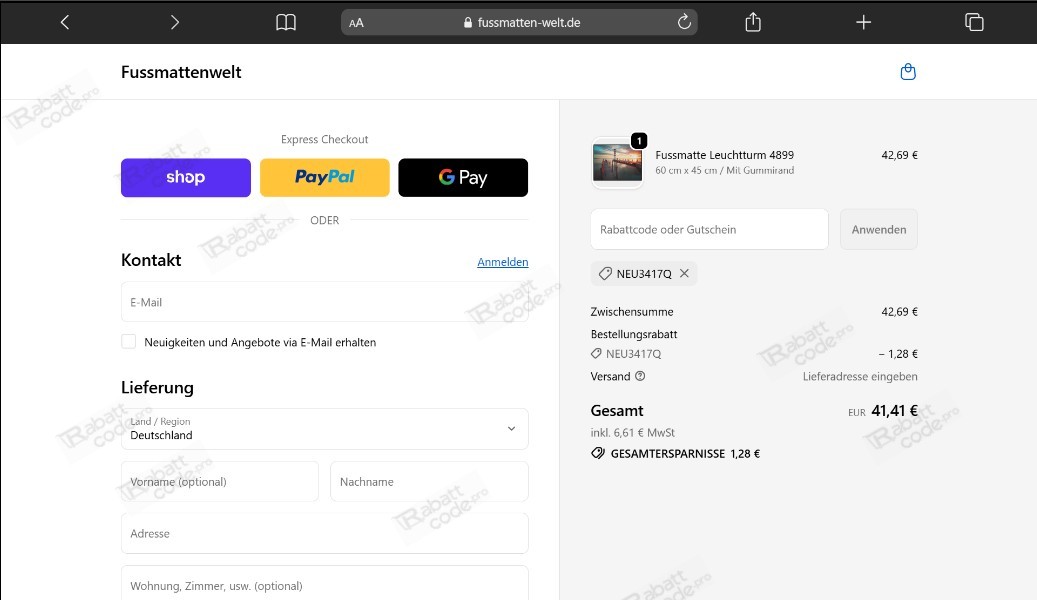Use Shop express checkout
Image resolution: width=1037 pixels, height=600 pixels.
[185, 177]
